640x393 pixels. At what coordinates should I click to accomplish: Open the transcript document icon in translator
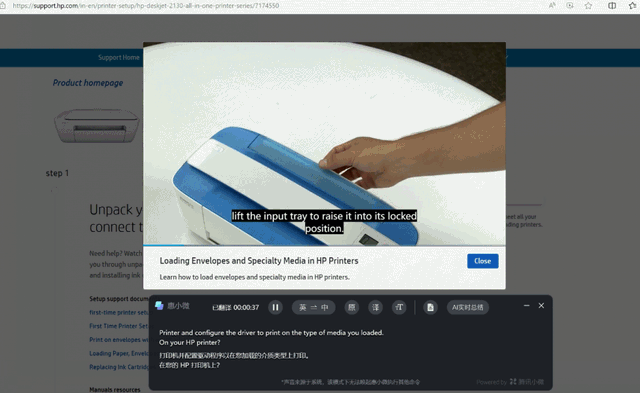[x=430, y=307]
